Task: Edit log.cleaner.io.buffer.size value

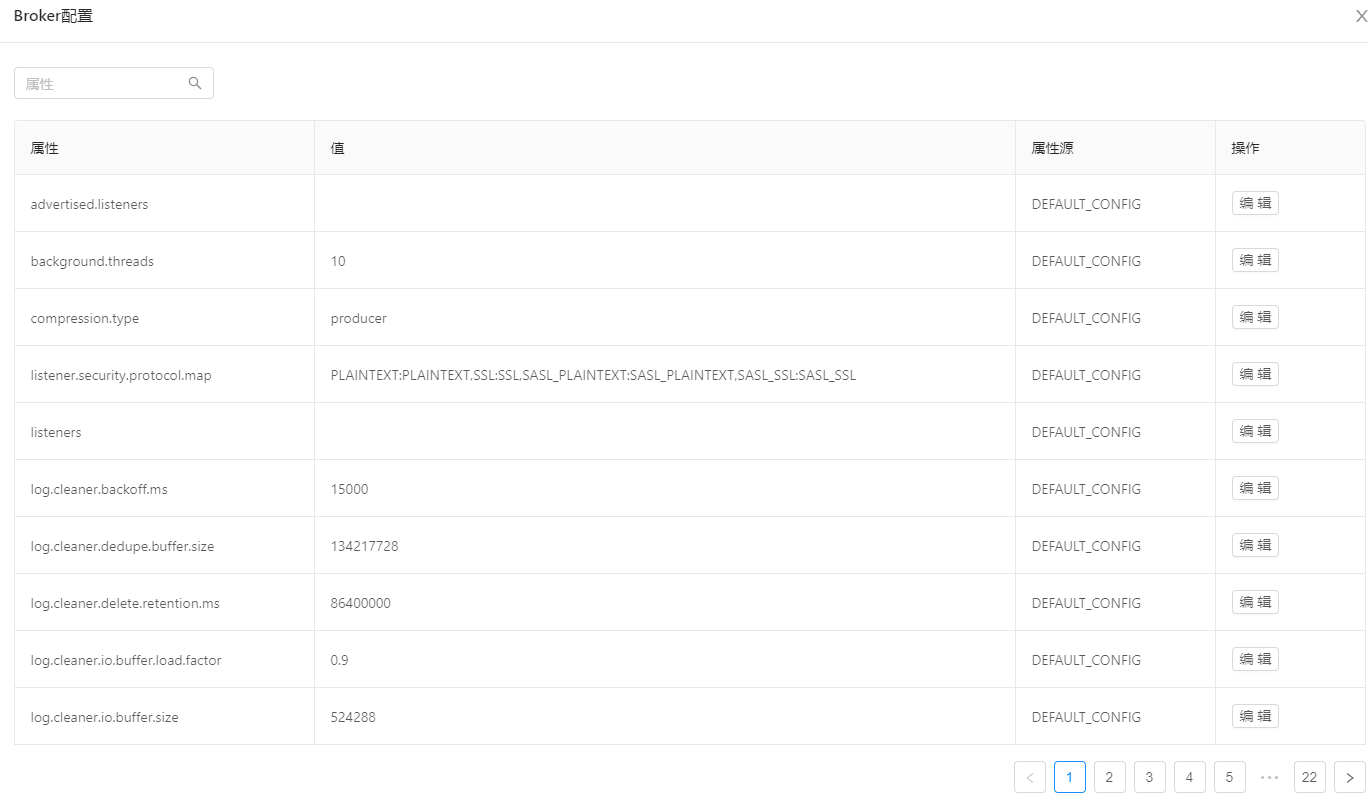Action: click(1255, 716)
